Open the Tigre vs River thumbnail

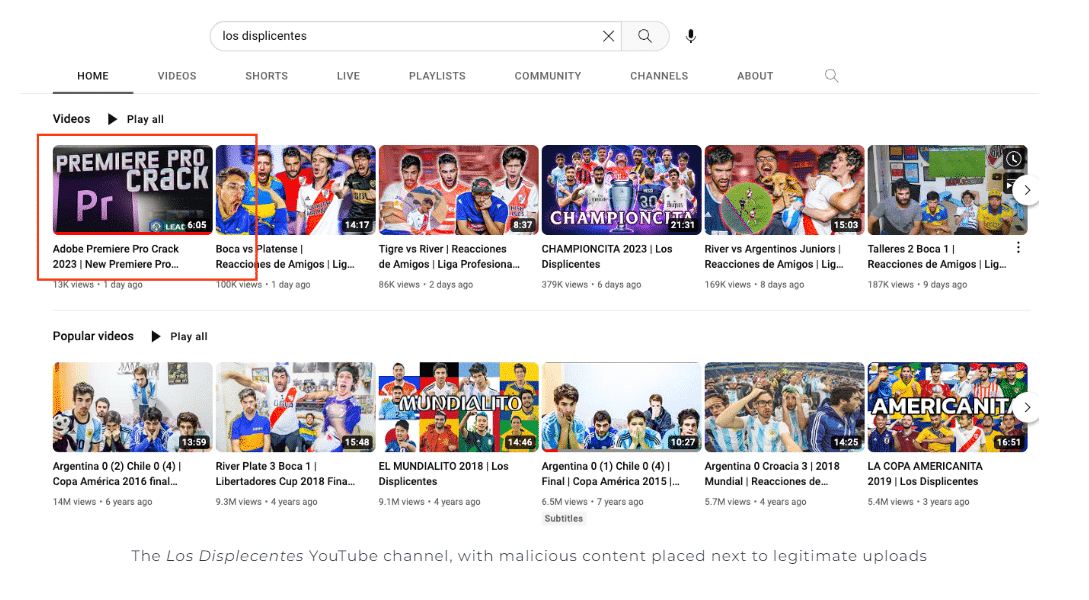[x=458, y=190]
